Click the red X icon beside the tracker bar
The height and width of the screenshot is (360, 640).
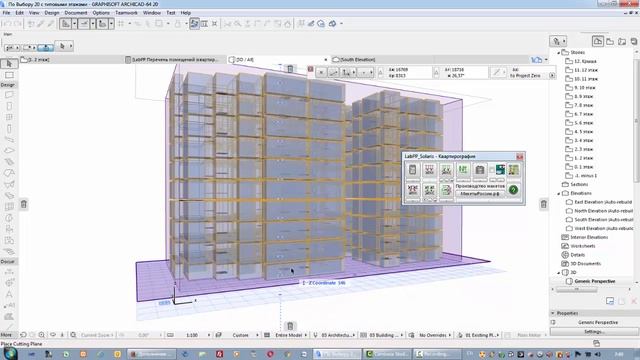[310, 69]
